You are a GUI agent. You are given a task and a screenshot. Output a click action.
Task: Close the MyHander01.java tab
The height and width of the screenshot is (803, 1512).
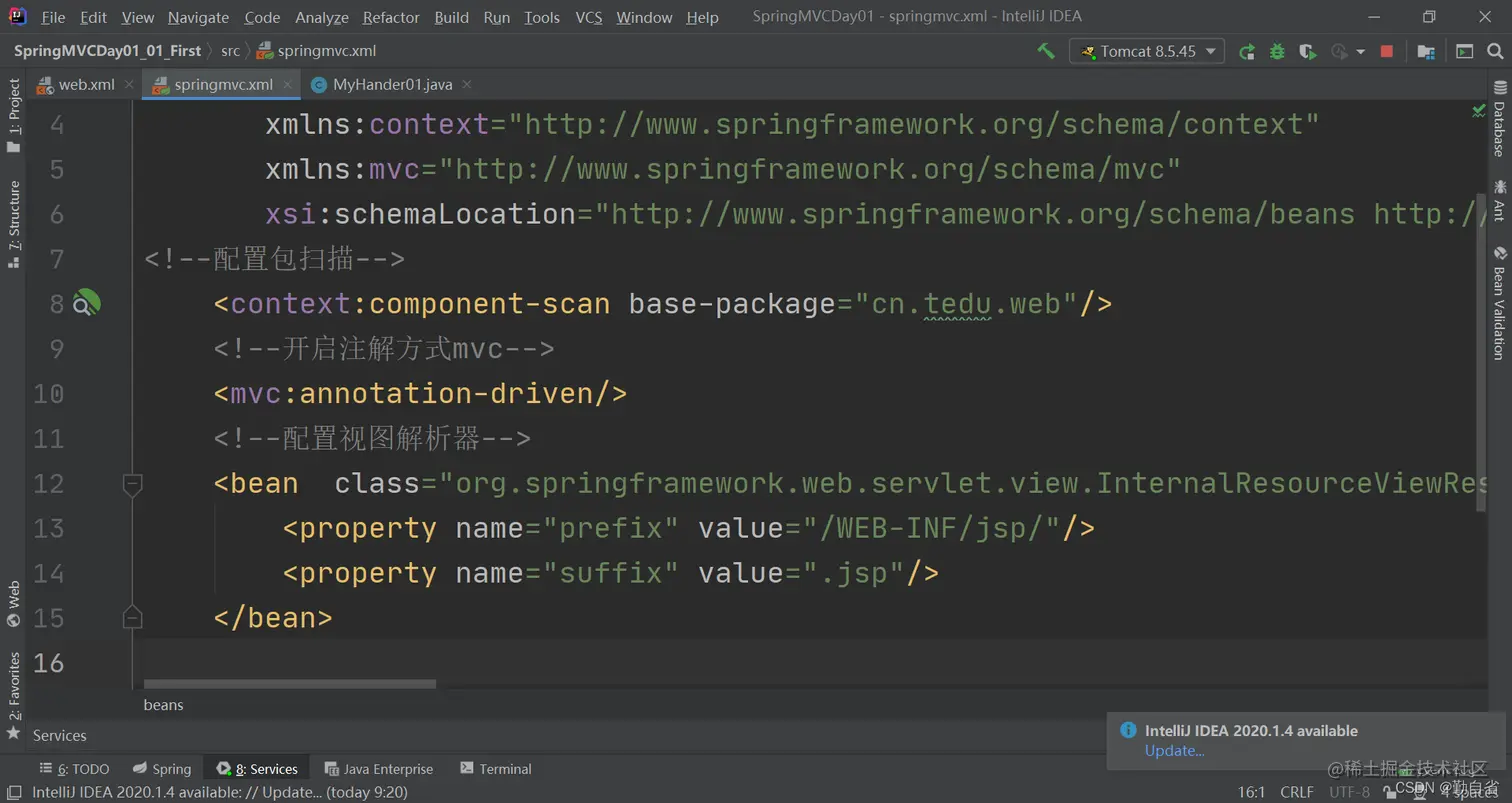466,85
